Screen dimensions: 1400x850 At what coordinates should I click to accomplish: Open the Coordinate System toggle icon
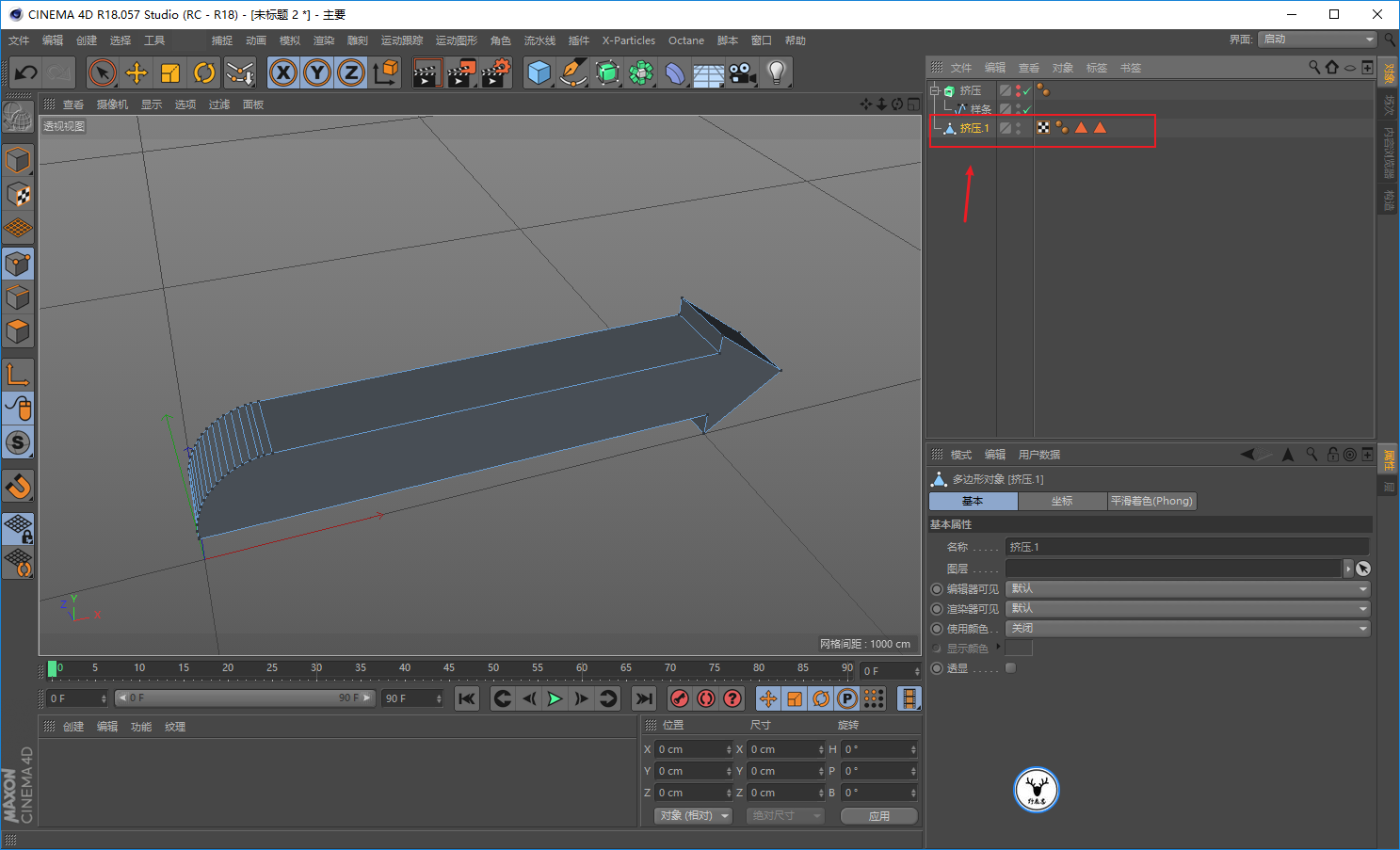click(385, 72)
